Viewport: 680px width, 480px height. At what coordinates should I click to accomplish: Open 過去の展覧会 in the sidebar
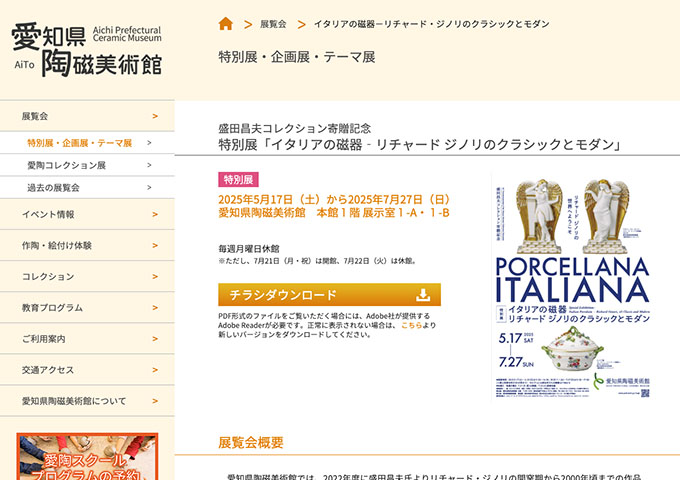click(87, 188)
